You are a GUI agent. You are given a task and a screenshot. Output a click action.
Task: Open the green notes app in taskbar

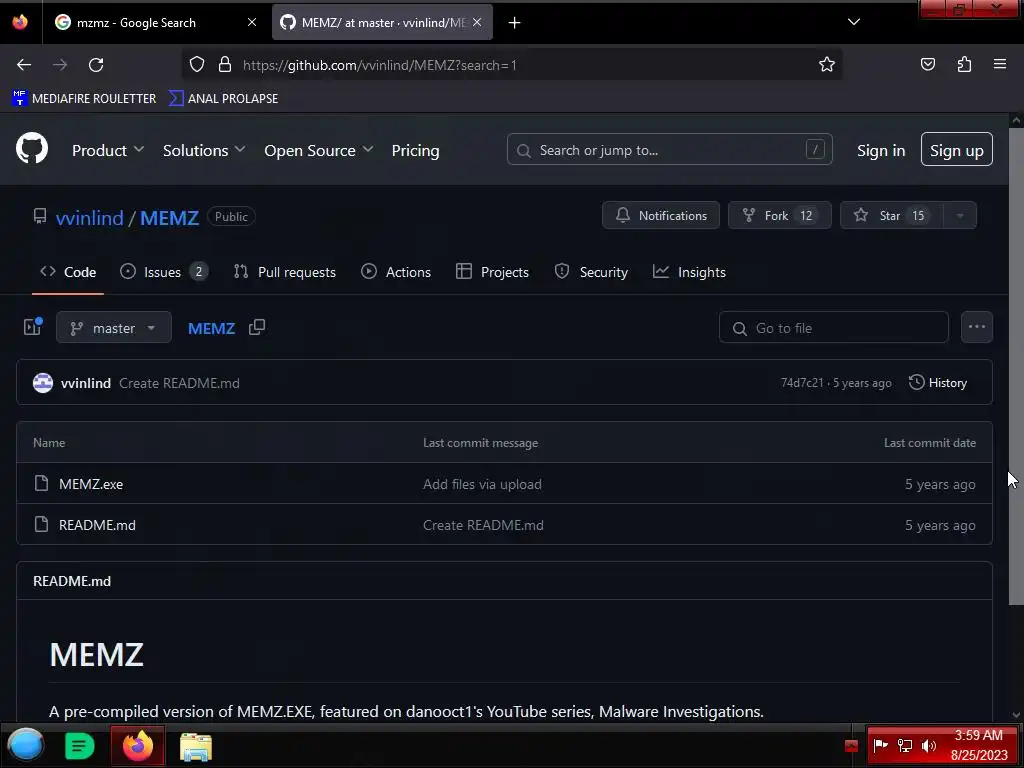(x=80, y=746)
